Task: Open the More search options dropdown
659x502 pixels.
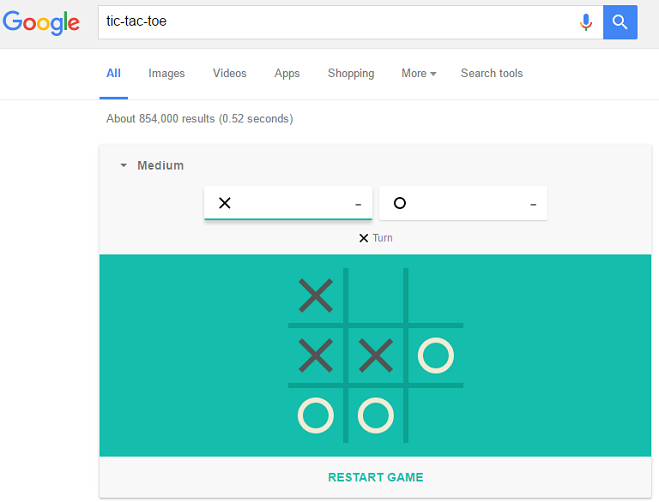Action: (x=419, y=74)
